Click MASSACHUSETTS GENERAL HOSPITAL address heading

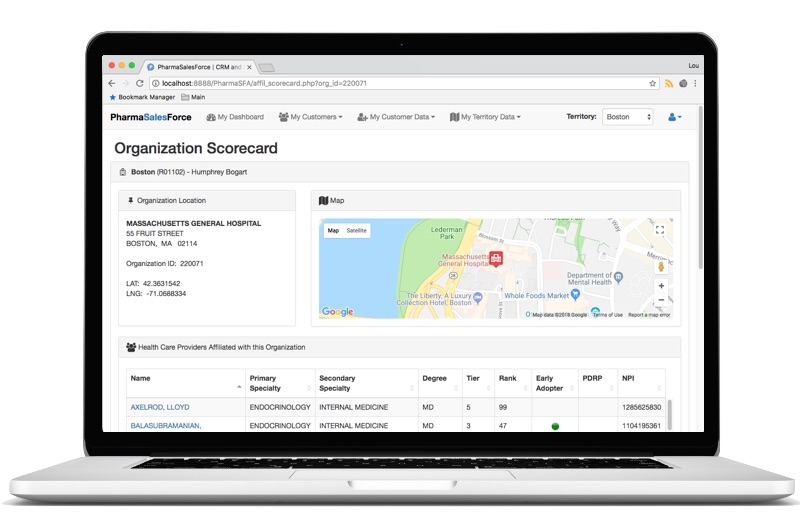(193, 223)
